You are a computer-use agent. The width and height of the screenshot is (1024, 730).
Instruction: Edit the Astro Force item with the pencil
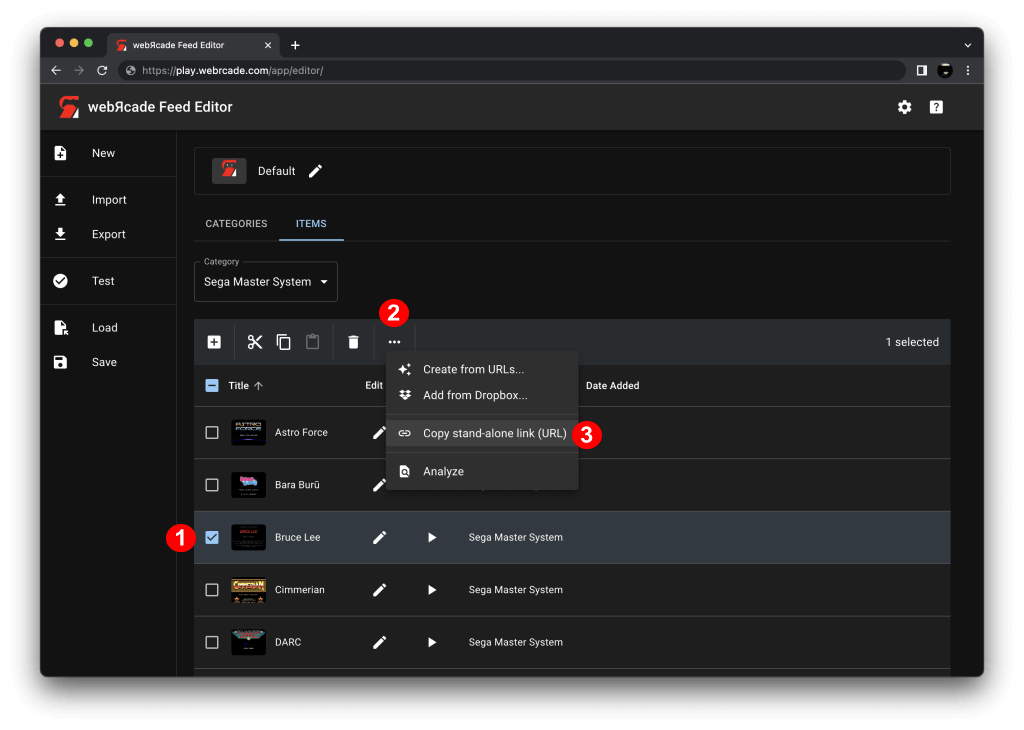(x=379, y=432)
